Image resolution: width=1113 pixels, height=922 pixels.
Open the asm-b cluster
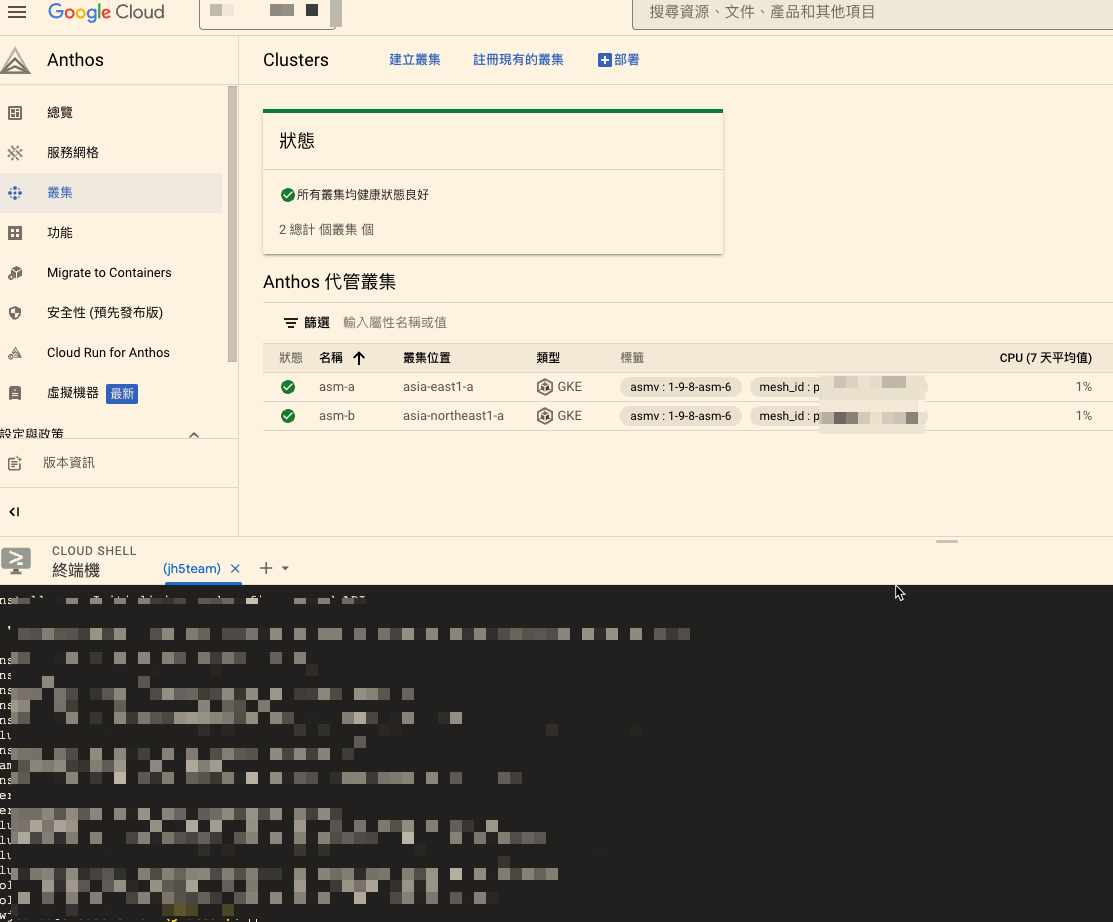coord(336,416)
